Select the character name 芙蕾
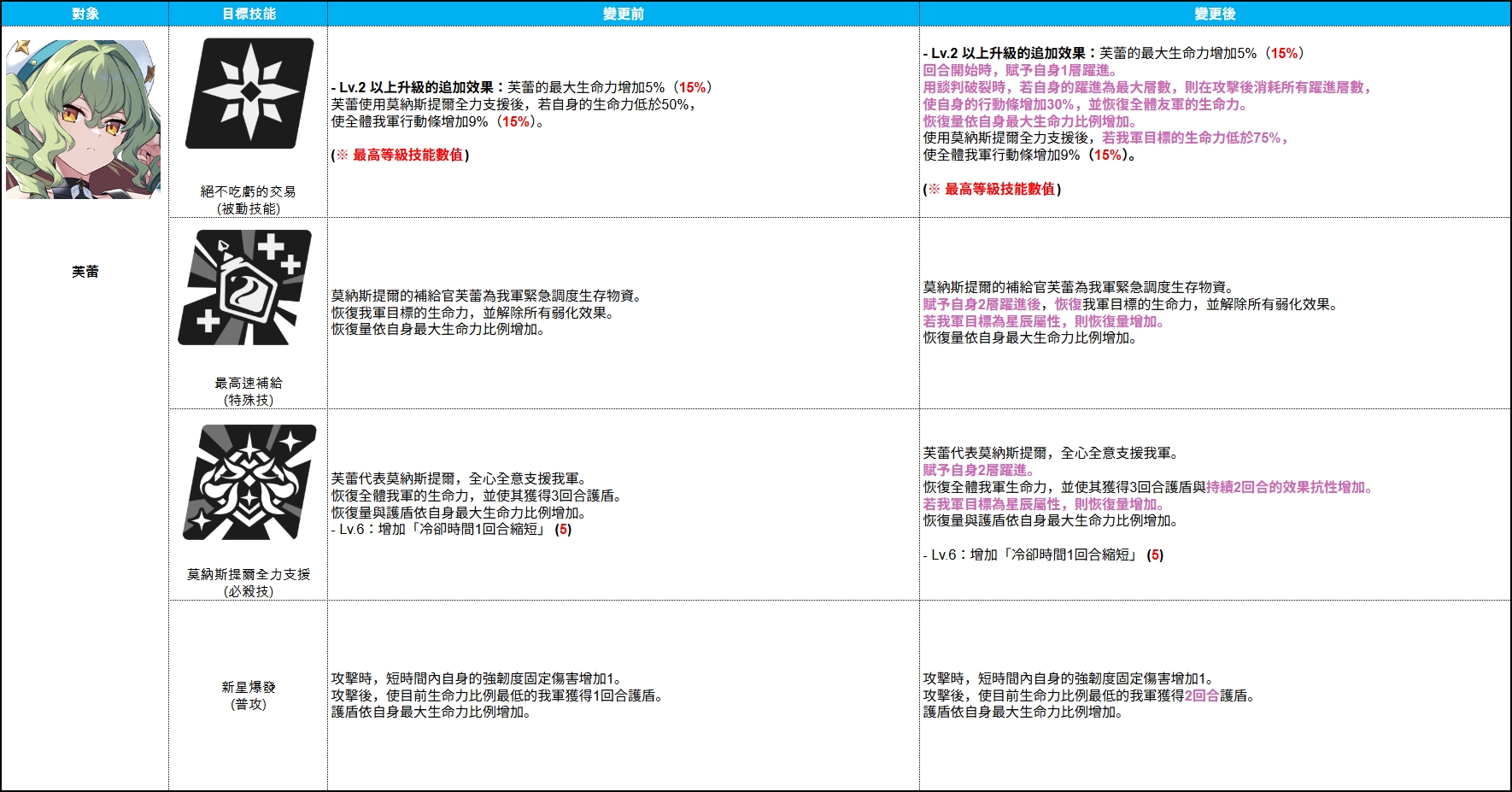 (85, 272)
